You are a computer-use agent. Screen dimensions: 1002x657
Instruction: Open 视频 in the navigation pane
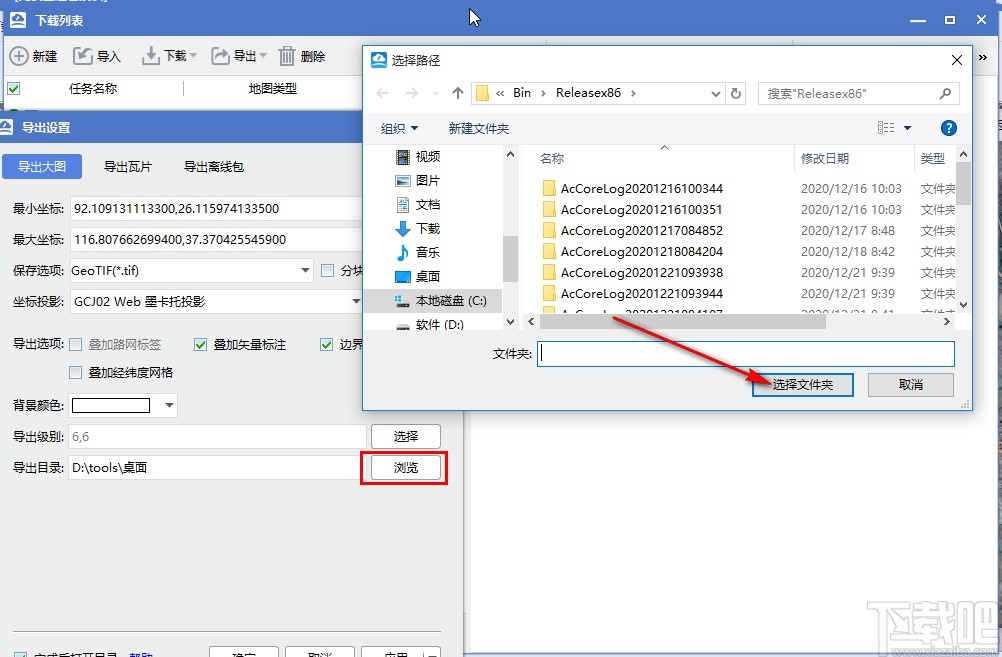(419, 157)
